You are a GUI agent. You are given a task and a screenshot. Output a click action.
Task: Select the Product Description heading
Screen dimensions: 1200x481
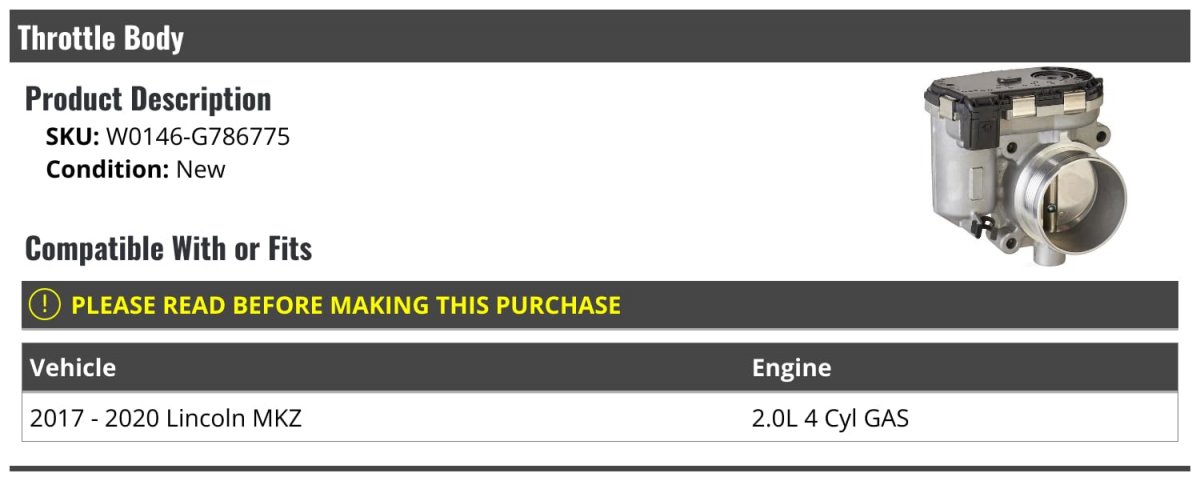(x=148, y=99)
